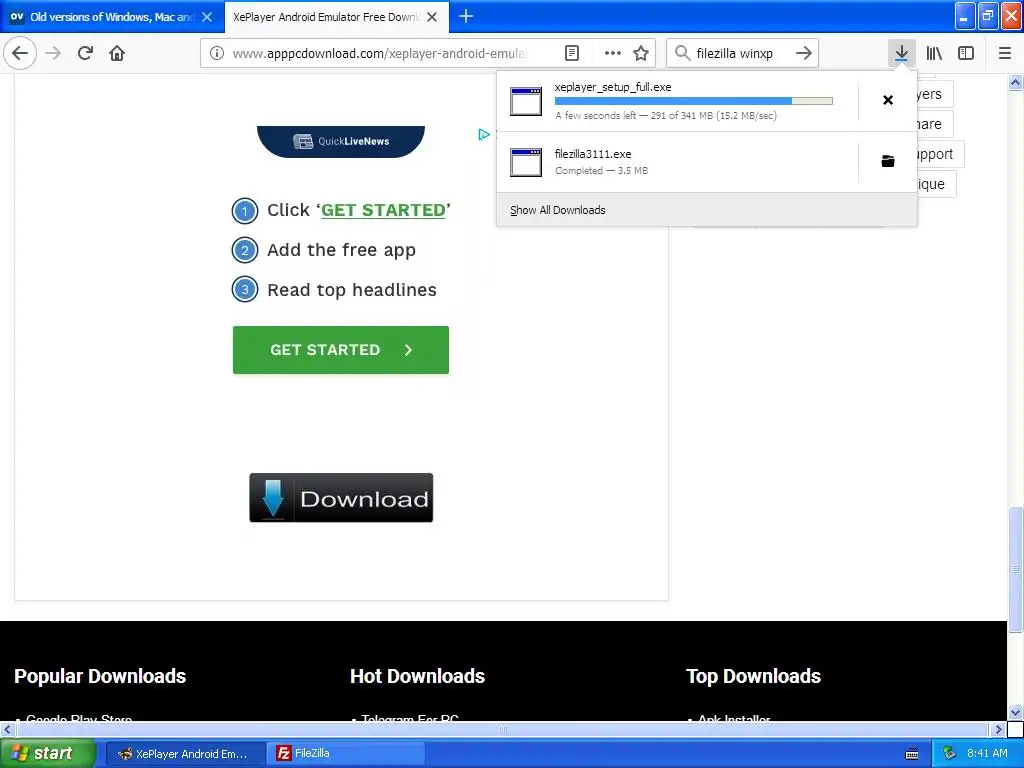The image size is (1024, 768).
Task: Open the Firefox hamburger menu
Action: click(x=1004, y=53)
